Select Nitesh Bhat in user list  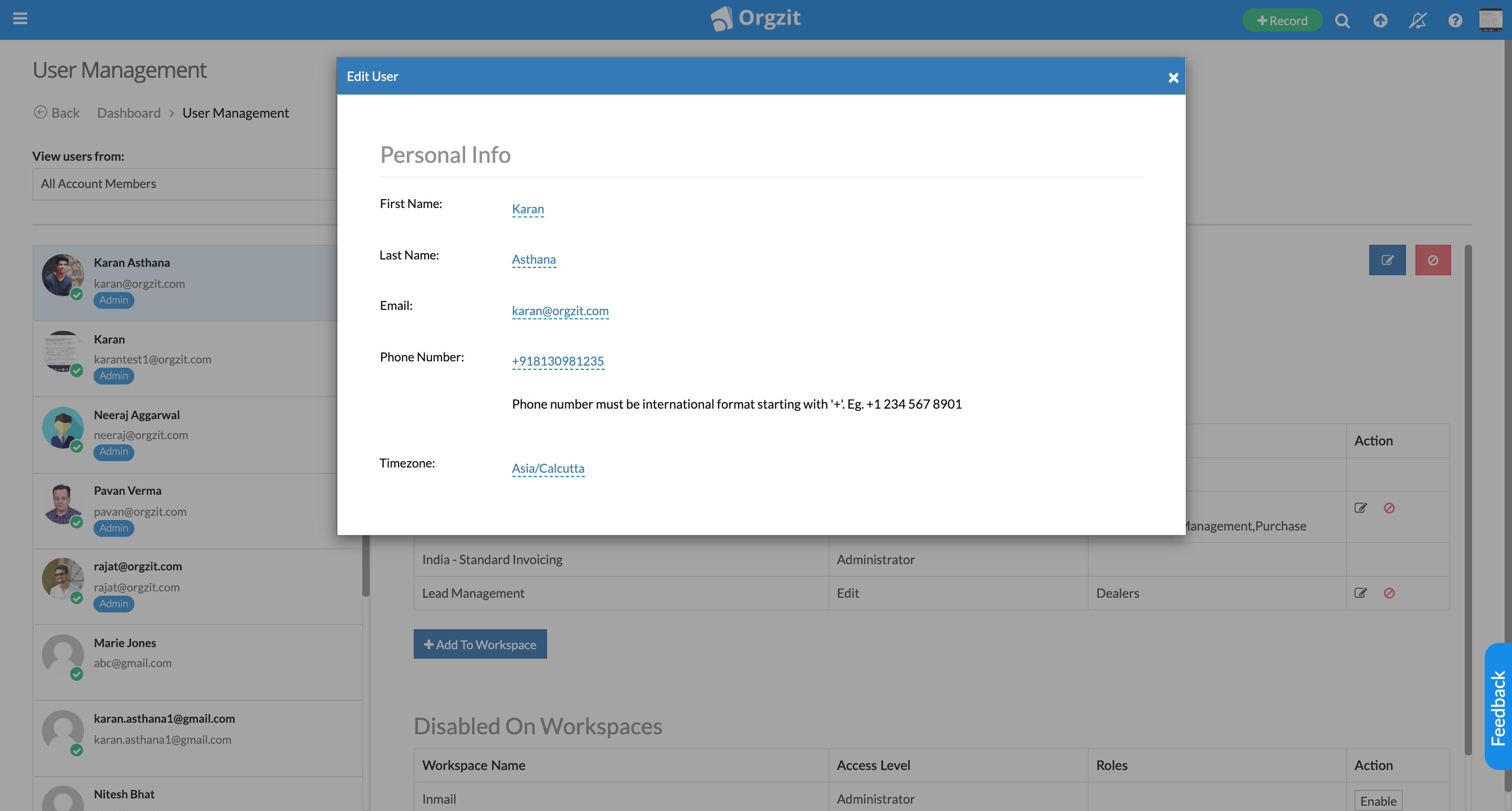tap(197, 794)
